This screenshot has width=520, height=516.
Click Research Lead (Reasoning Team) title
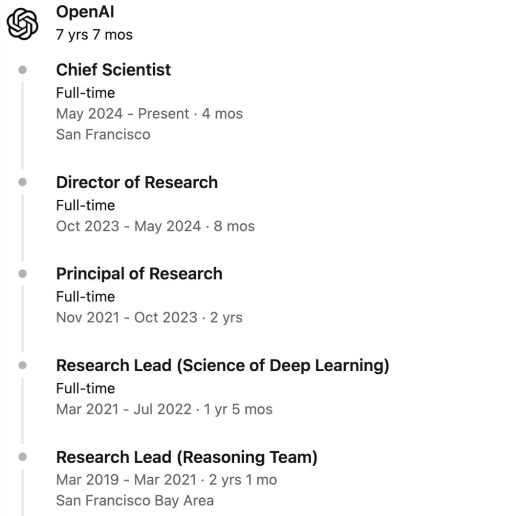point(187,457)
